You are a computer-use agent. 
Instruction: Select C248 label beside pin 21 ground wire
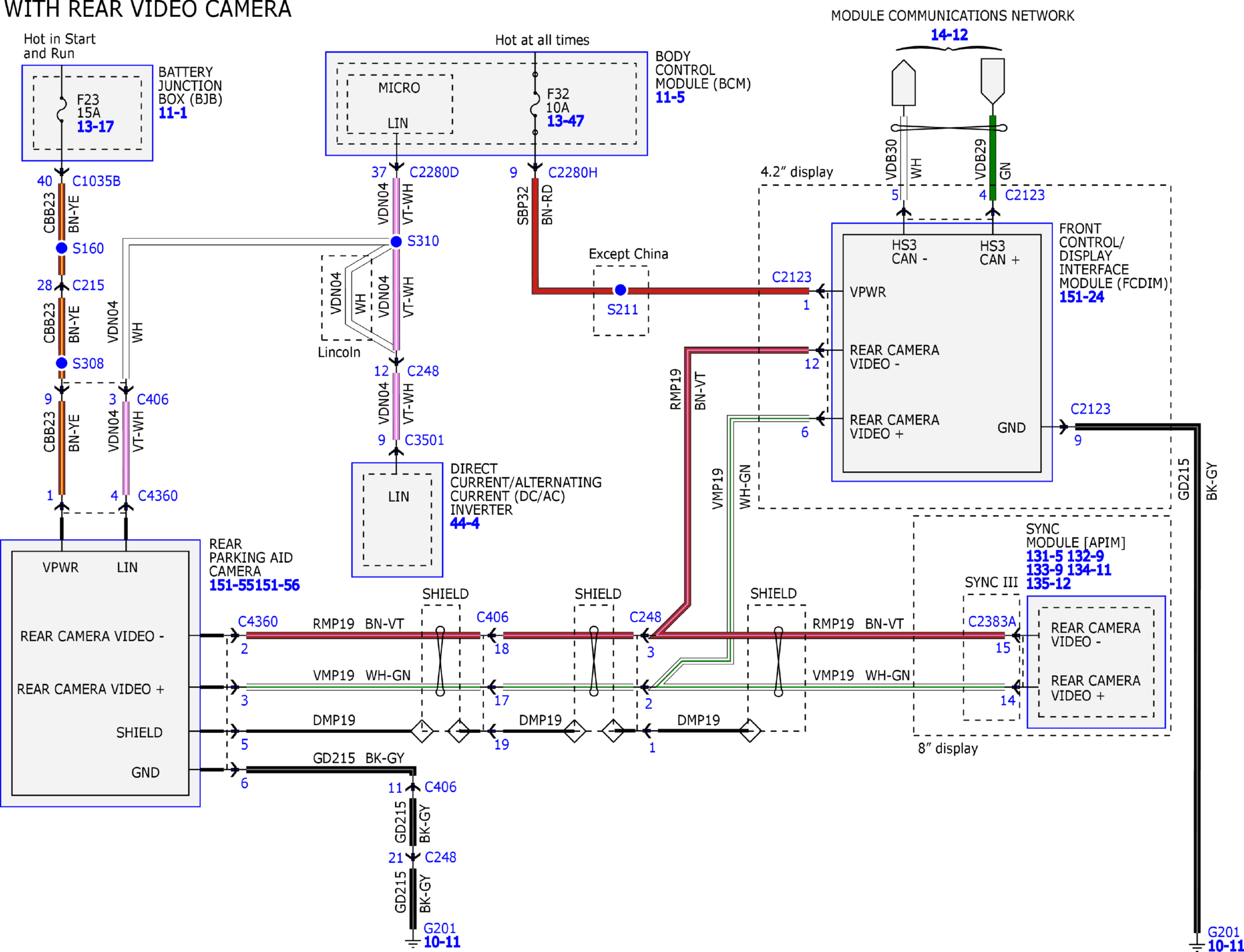440,857
